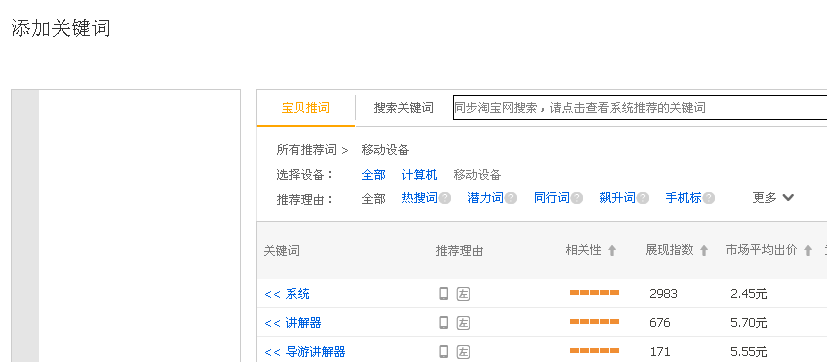The height and width of the screenshot is (362, 827).
Task: Add keyword << 导游讲解器
Action: [305, 351]
